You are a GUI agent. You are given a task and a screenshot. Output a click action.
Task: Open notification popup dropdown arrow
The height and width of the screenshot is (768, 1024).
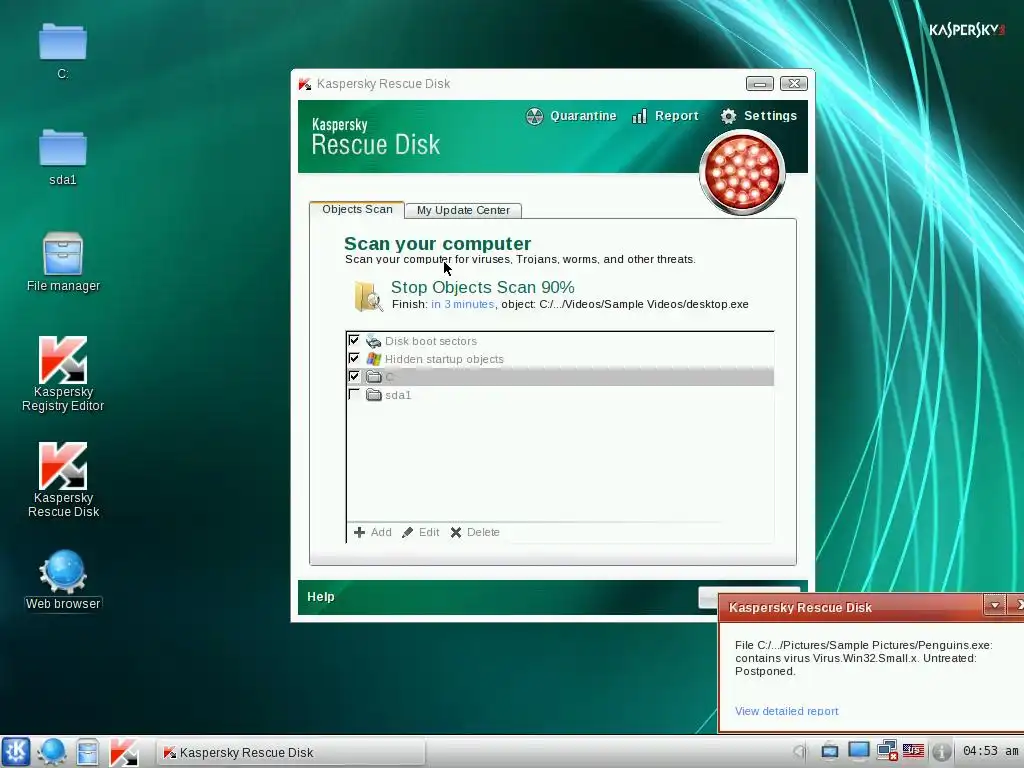tap(995, 605)
